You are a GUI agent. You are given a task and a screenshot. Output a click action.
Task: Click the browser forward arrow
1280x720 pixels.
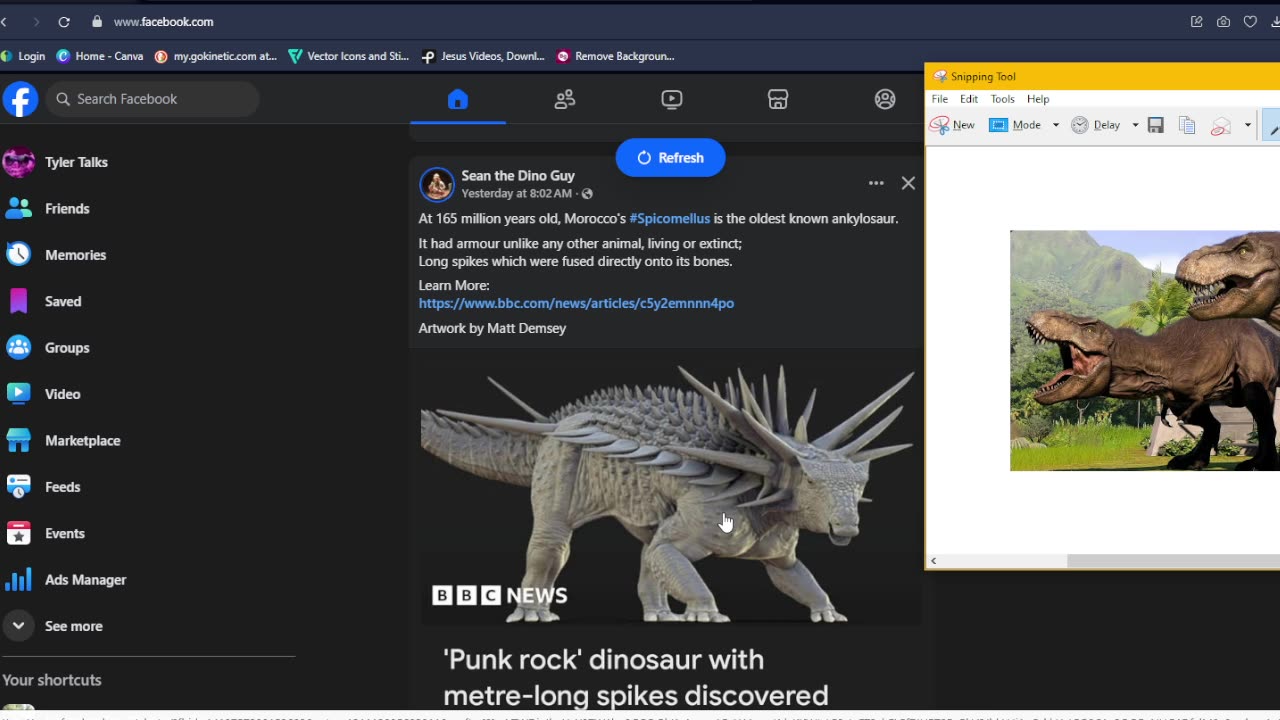(x=37, y=21)
